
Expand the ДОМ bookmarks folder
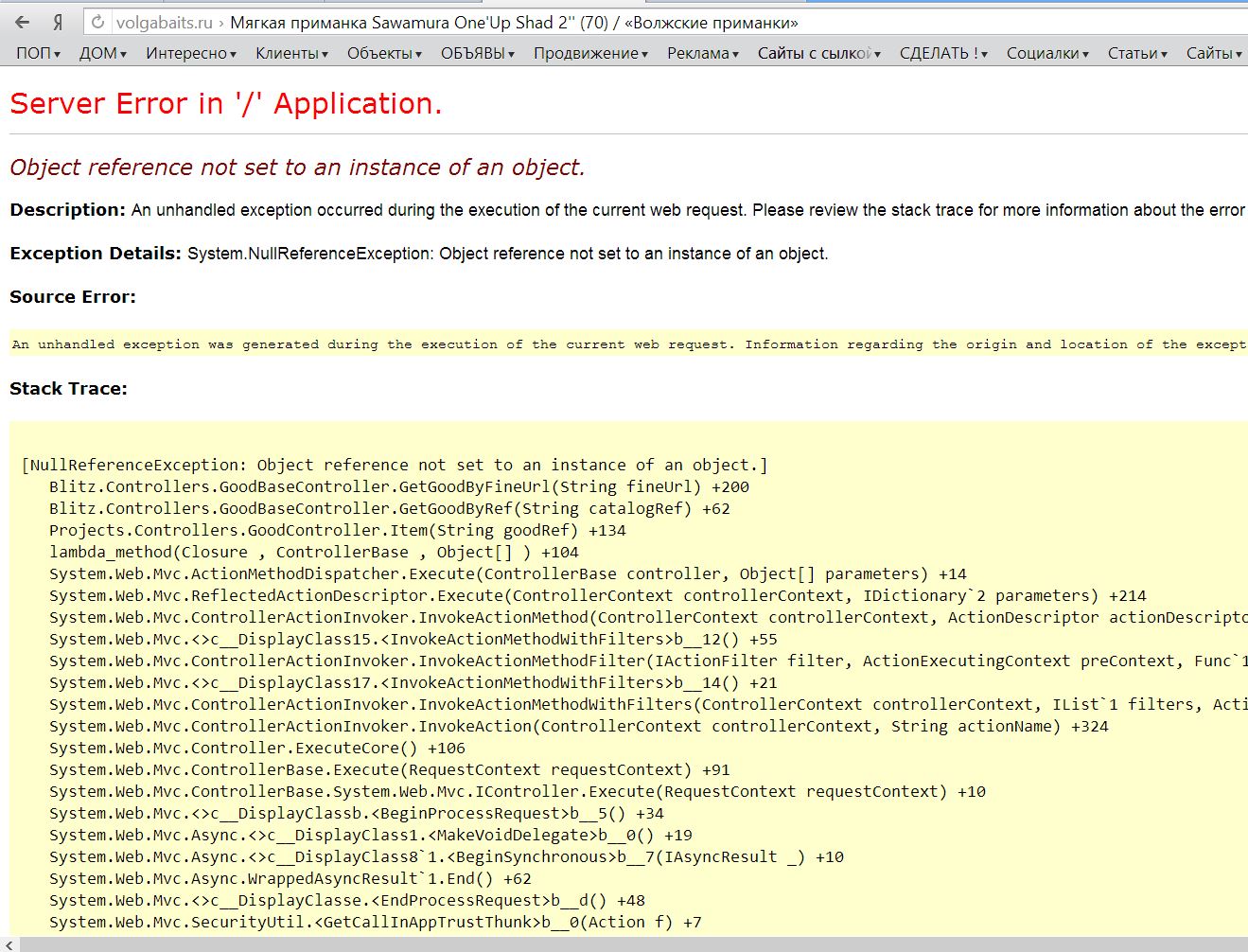pos(102,54)
